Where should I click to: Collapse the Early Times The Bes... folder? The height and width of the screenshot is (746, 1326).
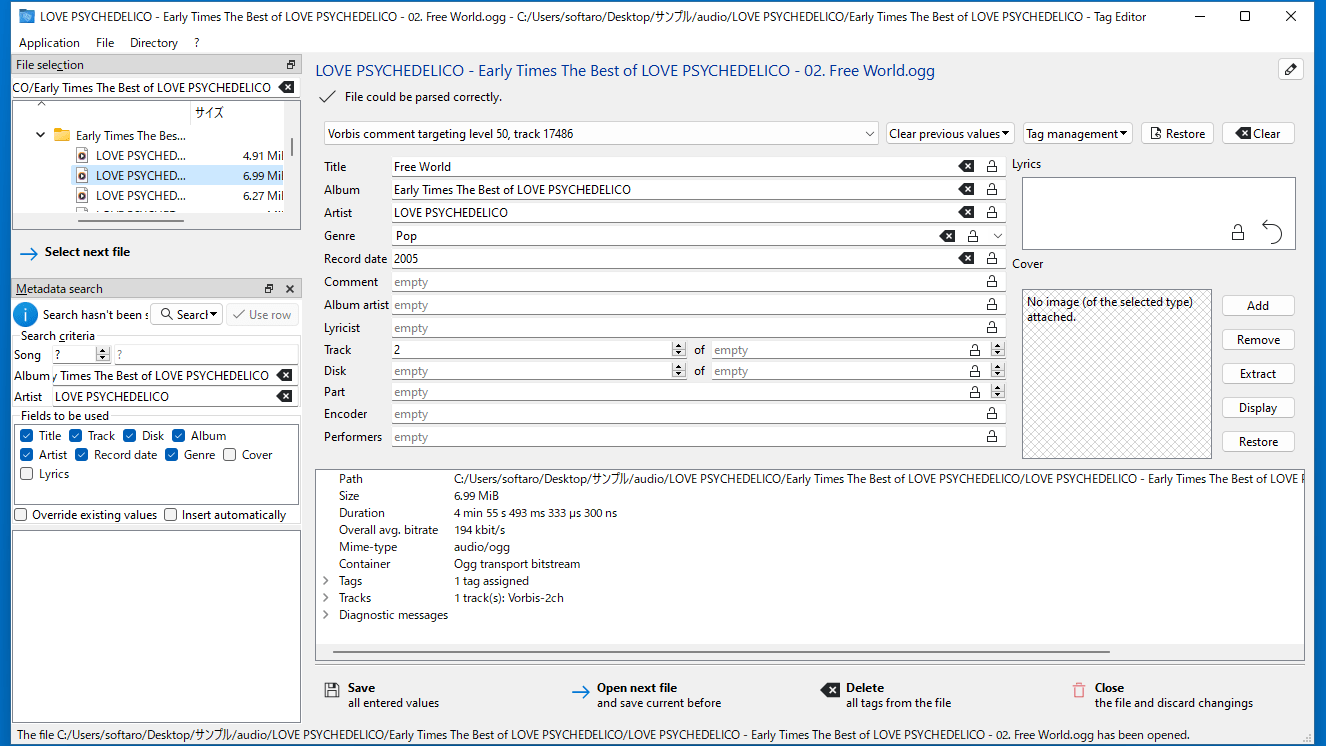click(x=40, y=135)
